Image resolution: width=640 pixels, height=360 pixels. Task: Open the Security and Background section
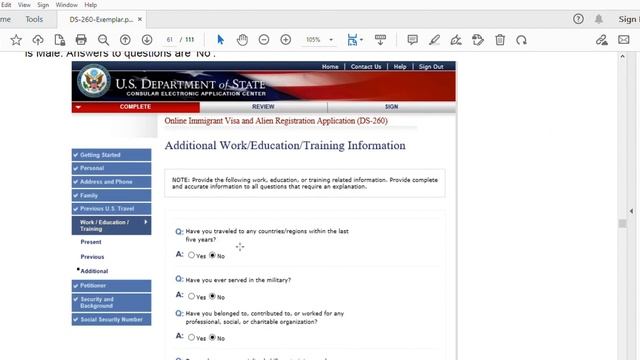coord(111,302)
